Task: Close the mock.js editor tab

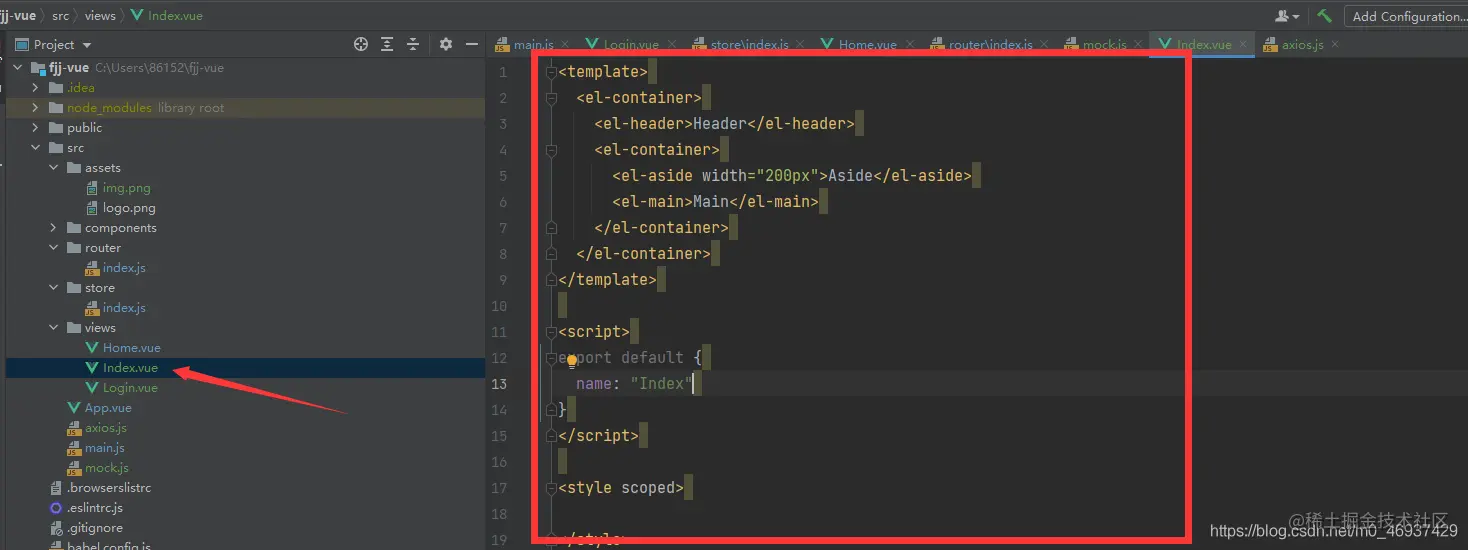Action: tap(1139, 45)
